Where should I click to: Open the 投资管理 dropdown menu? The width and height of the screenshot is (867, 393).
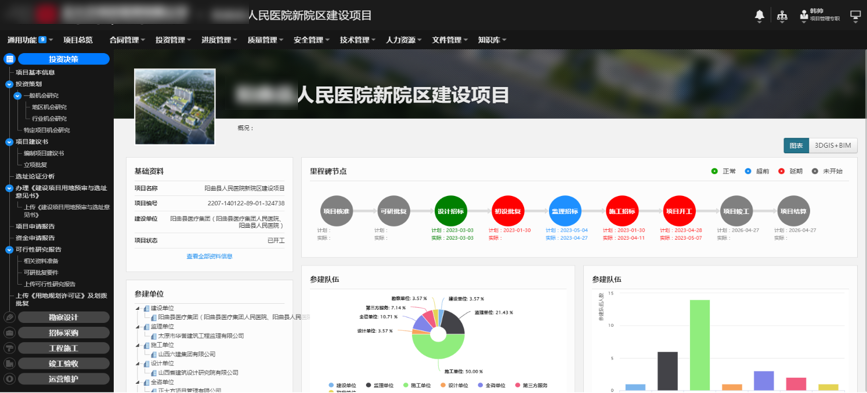tap(173, 40)
